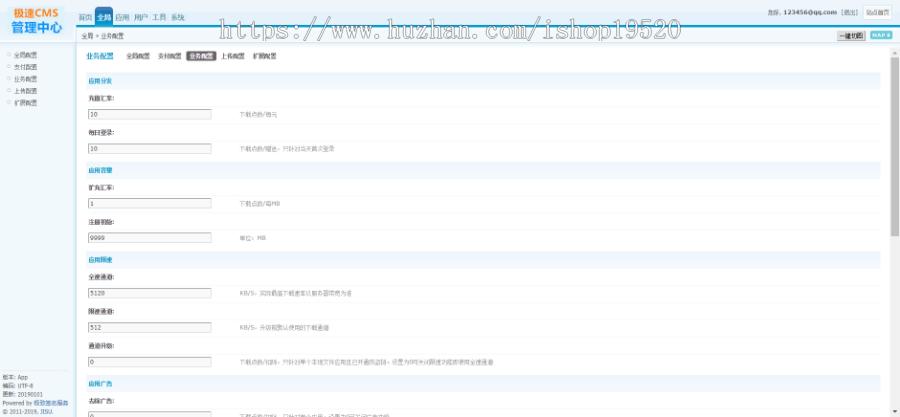The image size is (900, 417).
Task: Switch to the 扩展配置 sub-tab
Action: 265,56
